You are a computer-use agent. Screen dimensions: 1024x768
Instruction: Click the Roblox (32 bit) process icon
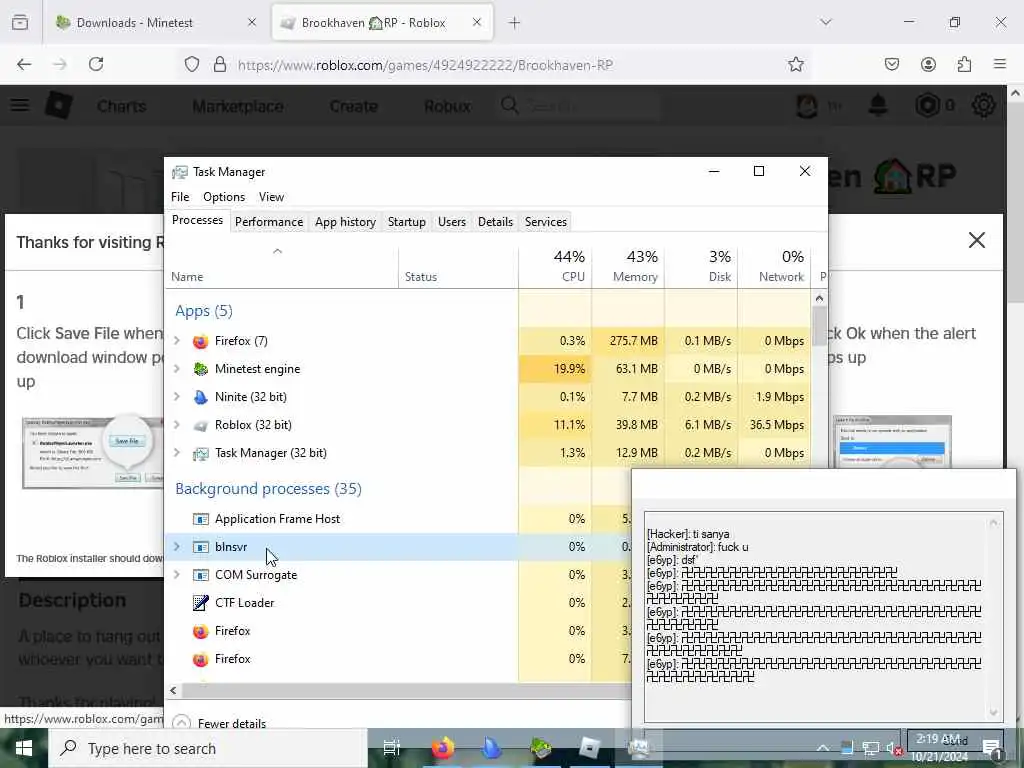(x=200, y=425)
